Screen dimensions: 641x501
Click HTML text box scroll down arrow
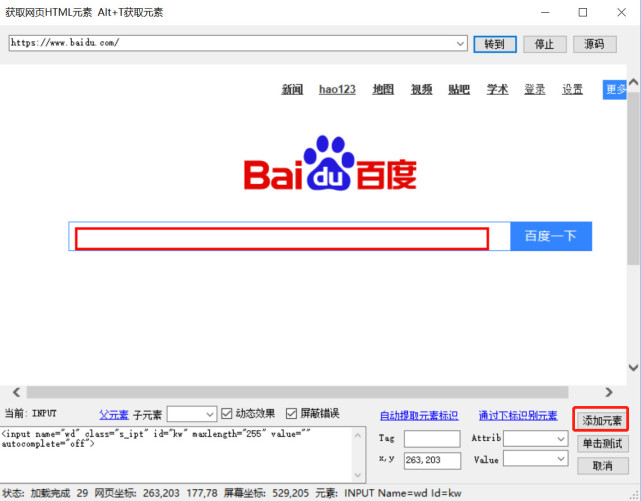[358, 475]
